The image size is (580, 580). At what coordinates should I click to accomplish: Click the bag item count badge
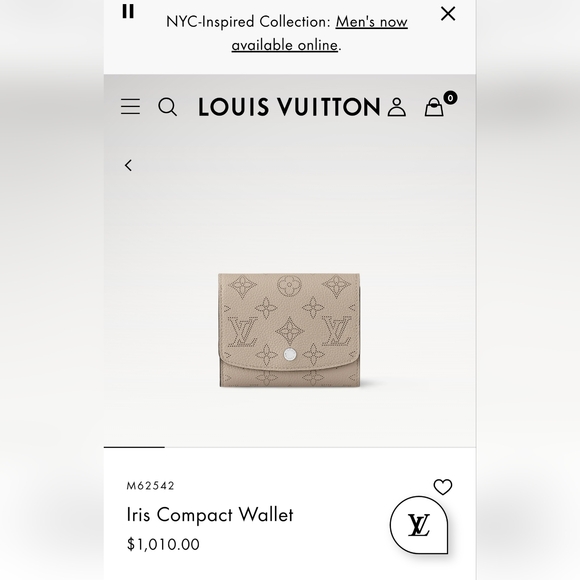coord(450,98)
